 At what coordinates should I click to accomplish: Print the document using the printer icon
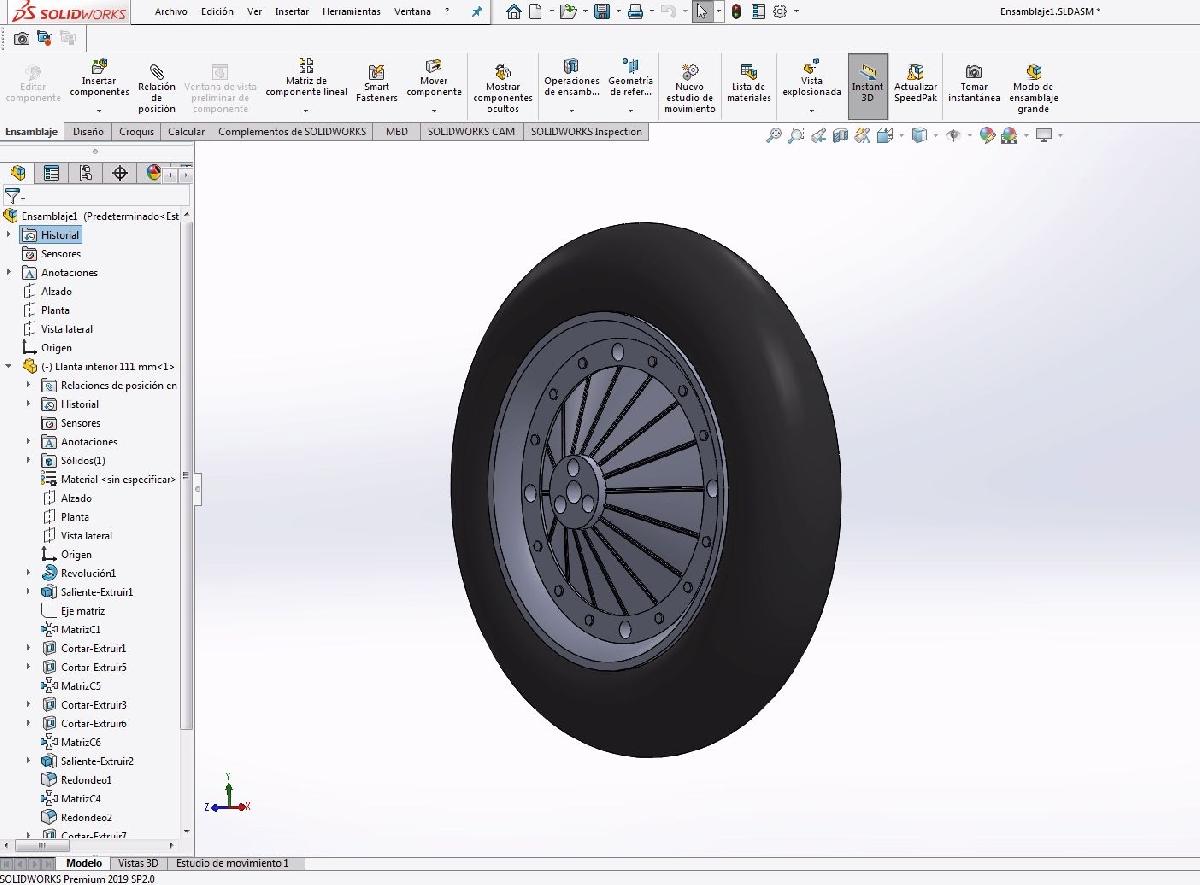[x=634, y=12]
